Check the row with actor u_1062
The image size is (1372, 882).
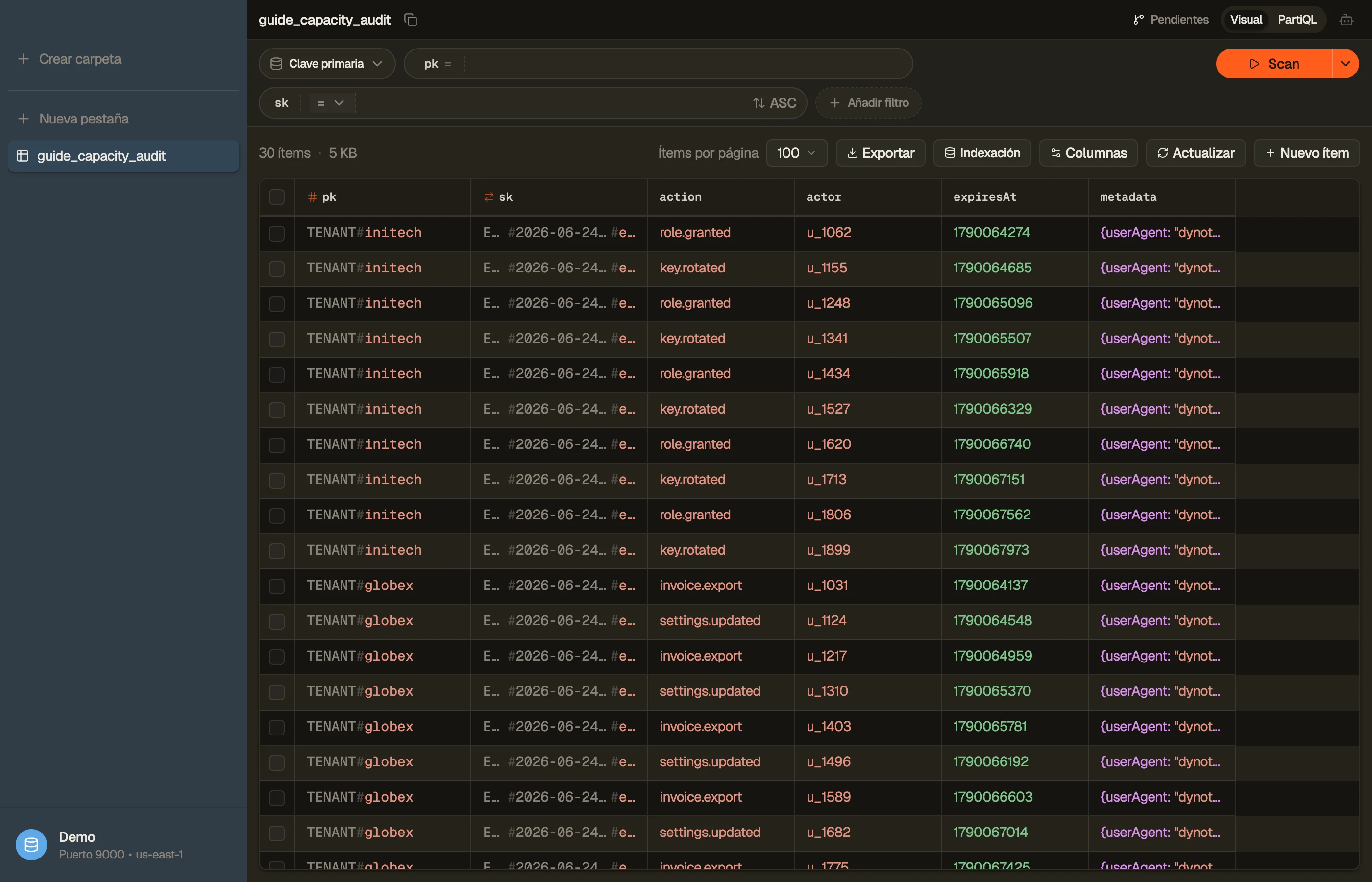[276, 233]
